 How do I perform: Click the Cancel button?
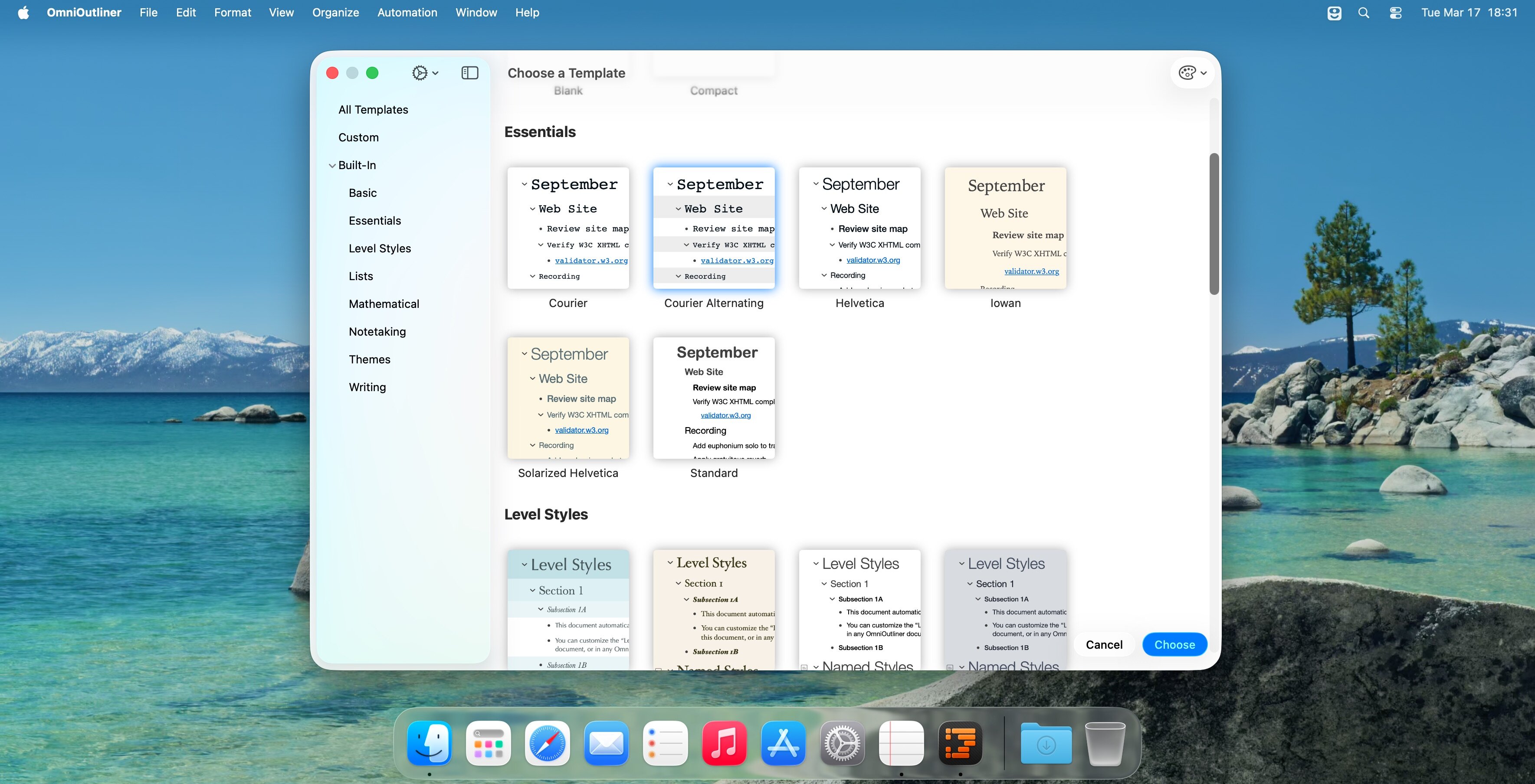[x=1104, y=645]
